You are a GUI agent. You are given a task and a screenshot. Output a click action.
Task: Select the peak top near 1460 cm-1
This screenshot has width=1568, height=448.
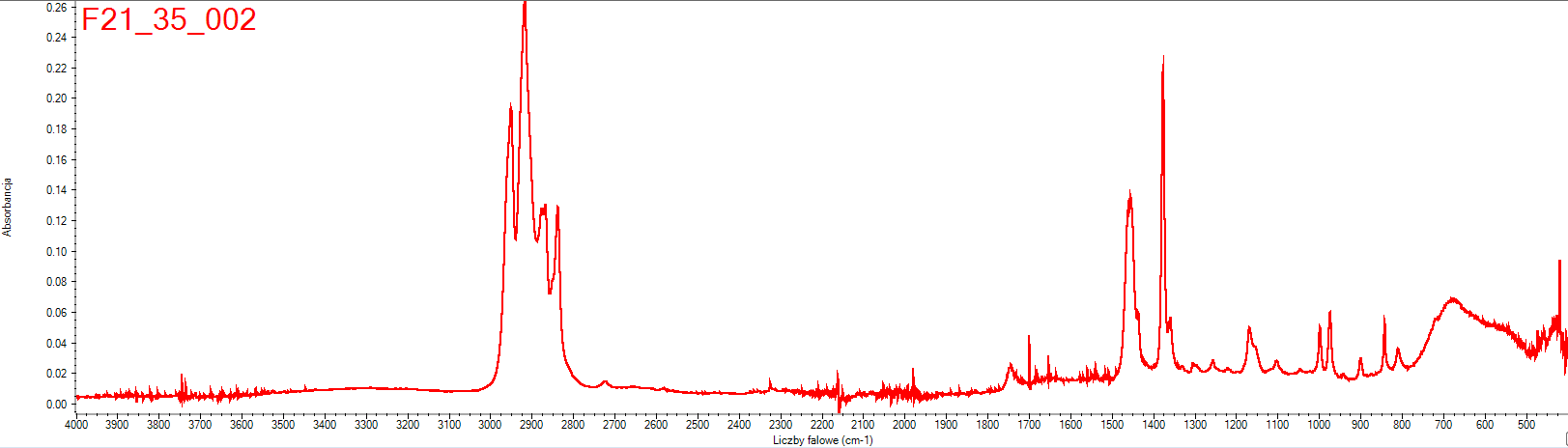click(1129, 195)
